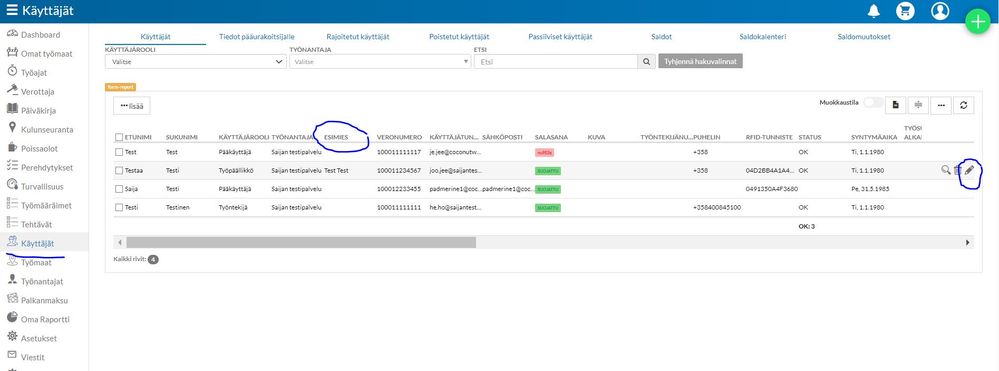
Task: Click RFID value 0491350A4F3680
Action: click(x=772, y=189)
